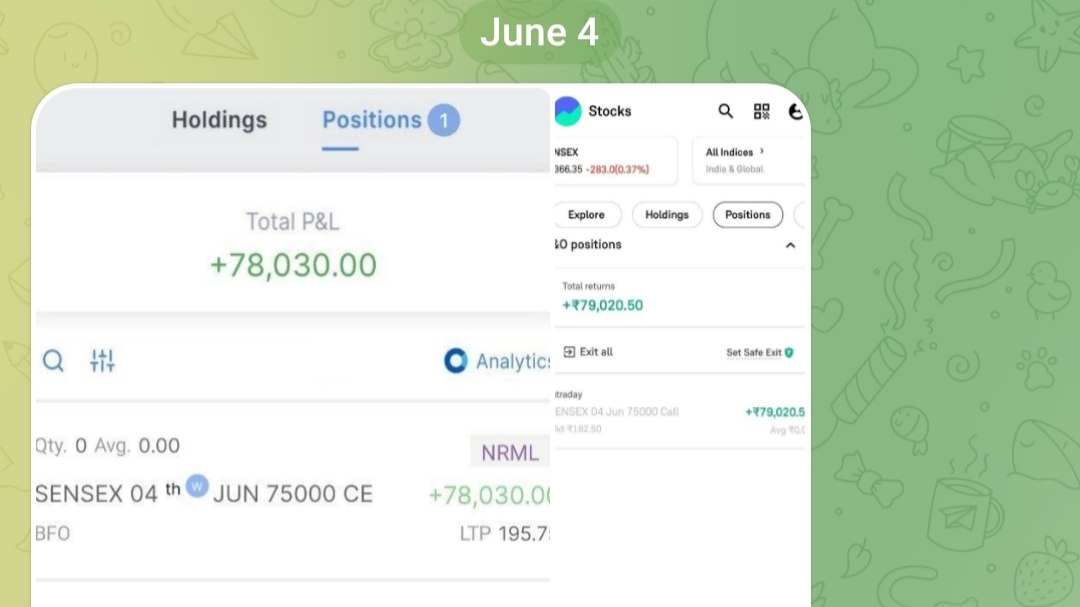
Task: Expand All Indices arrow
Action: tap(762, 151)
